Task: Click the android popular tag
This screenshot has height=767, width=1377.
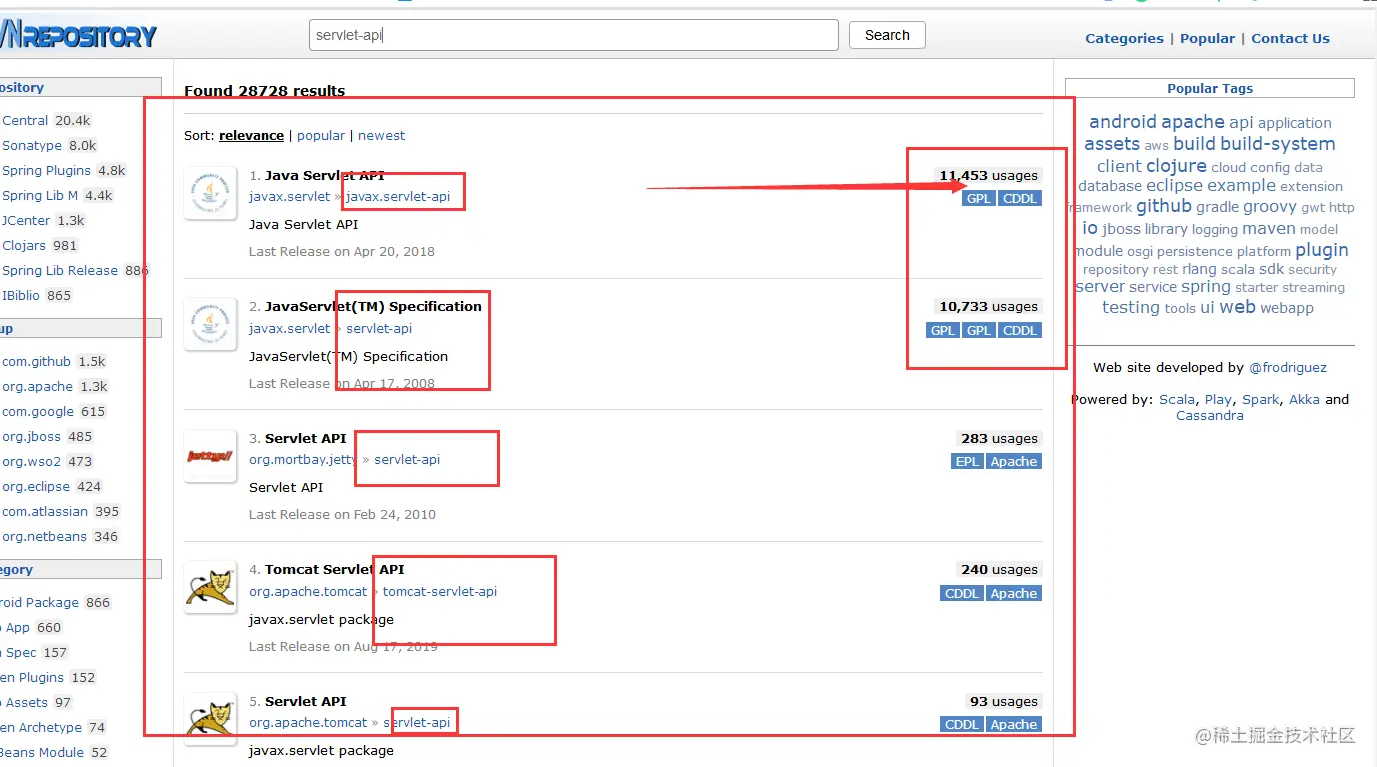Action: pos(1122,121)
